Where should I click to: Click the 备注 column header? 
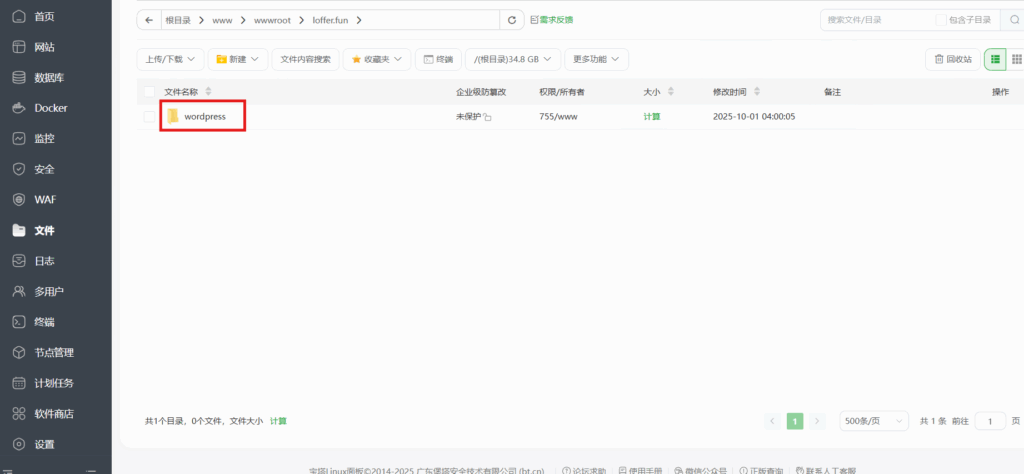833,92
